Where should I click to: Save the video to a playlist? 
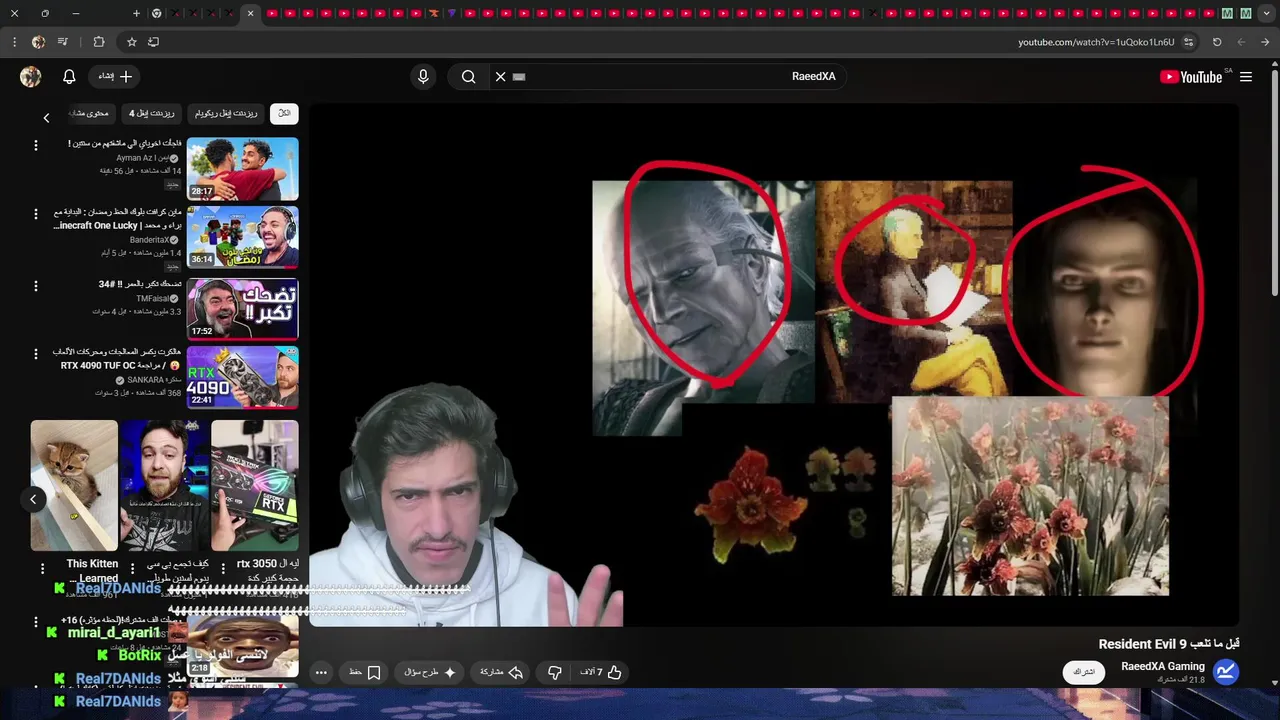[x=365, y=673]
